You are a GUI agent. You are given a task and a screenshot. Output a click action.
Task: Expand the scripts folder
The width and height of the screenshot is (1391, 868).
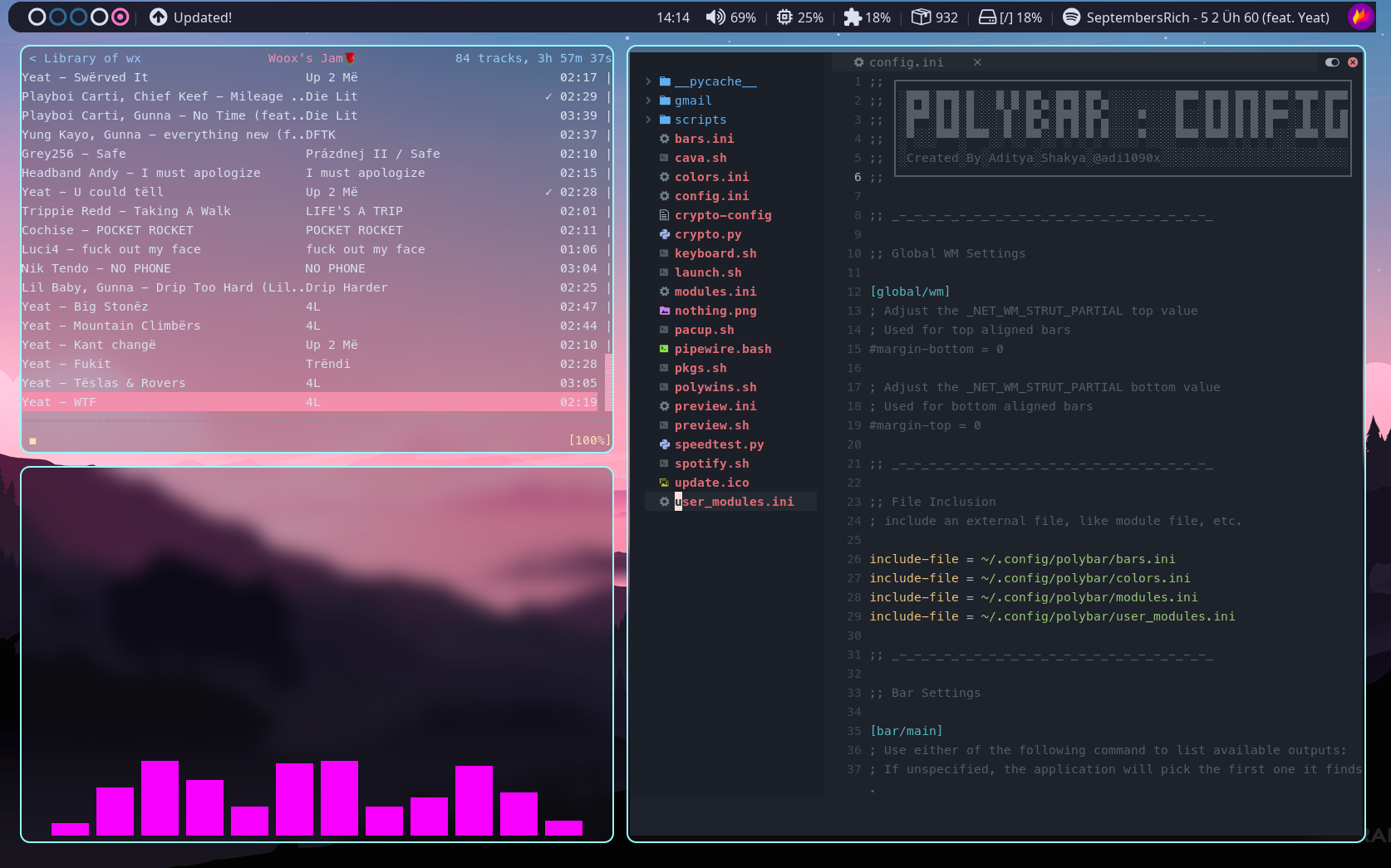click(648, 120)
